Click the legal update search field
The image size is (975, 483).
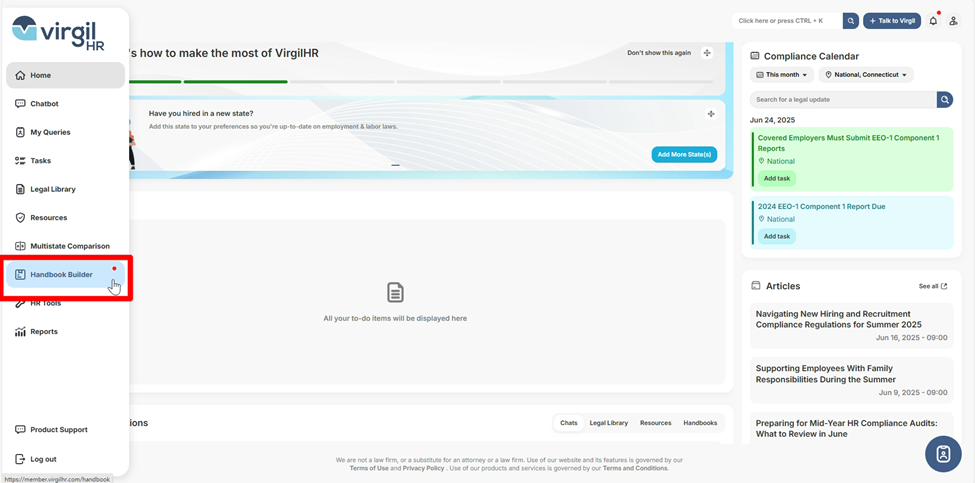(843, 99)
